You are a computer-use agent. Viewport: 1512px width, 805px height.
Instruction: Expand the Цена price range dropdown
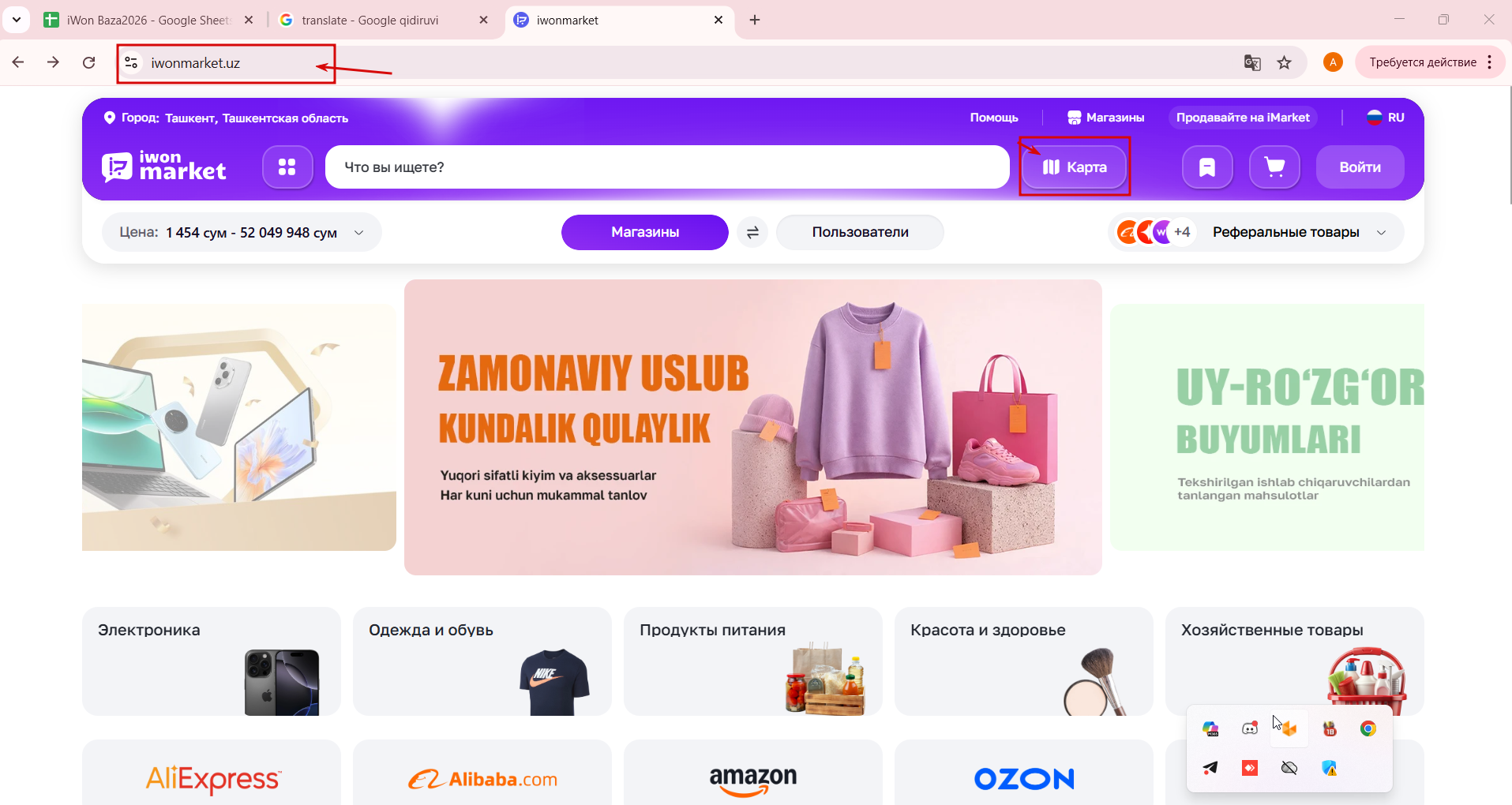(x=242, y=232)
